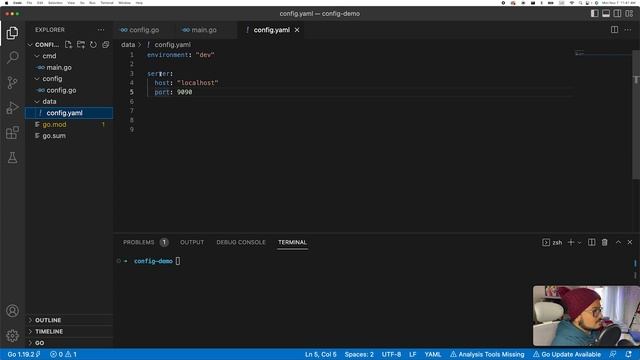Toggle the primary side bar layout button

coord(595,13)
